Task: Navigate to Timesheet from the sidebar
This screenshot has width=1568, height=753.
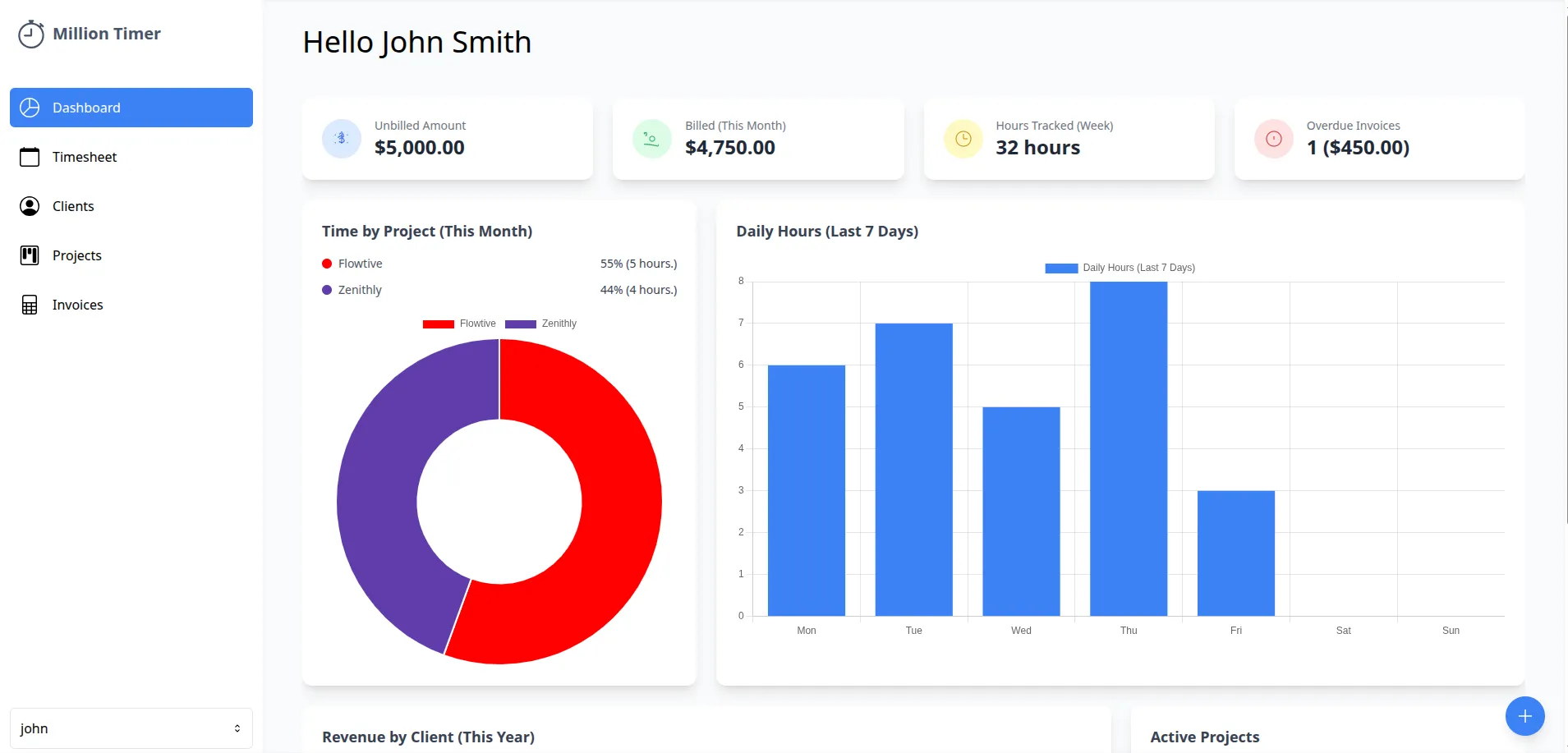Action: point(84,157)
